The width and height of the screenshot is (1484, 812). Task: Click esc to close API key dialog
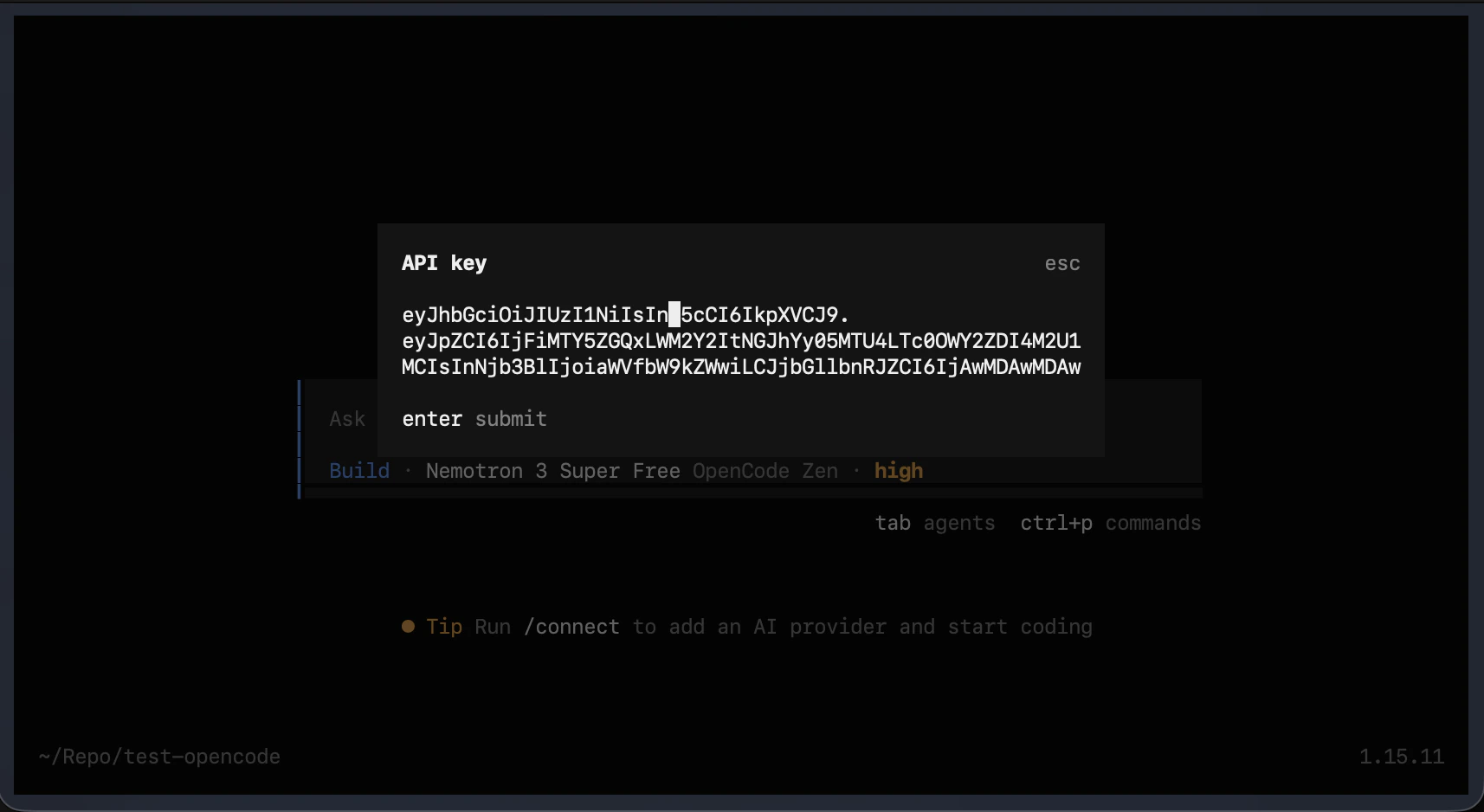point(1062,263)
